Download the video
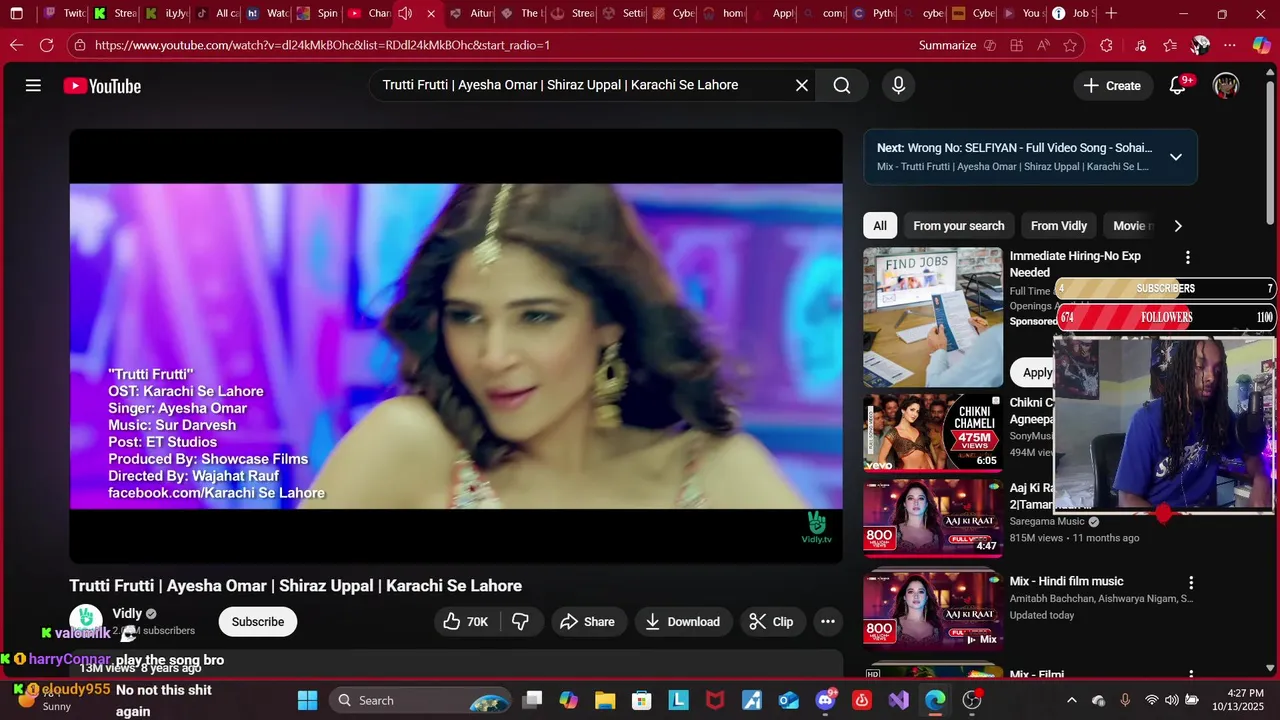Image resolution: width=1280 pixels, height=720 pixels. [x=683, y=622]
